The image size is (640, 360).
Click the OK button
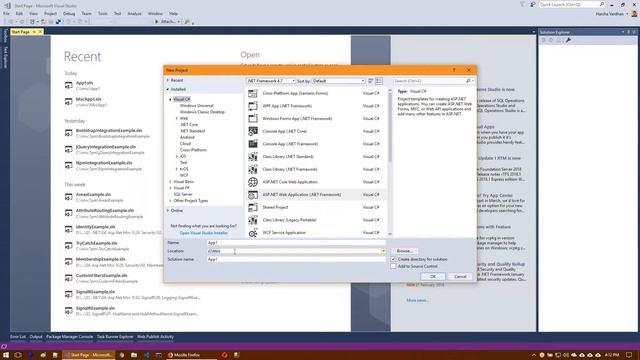tap(433, 277)
